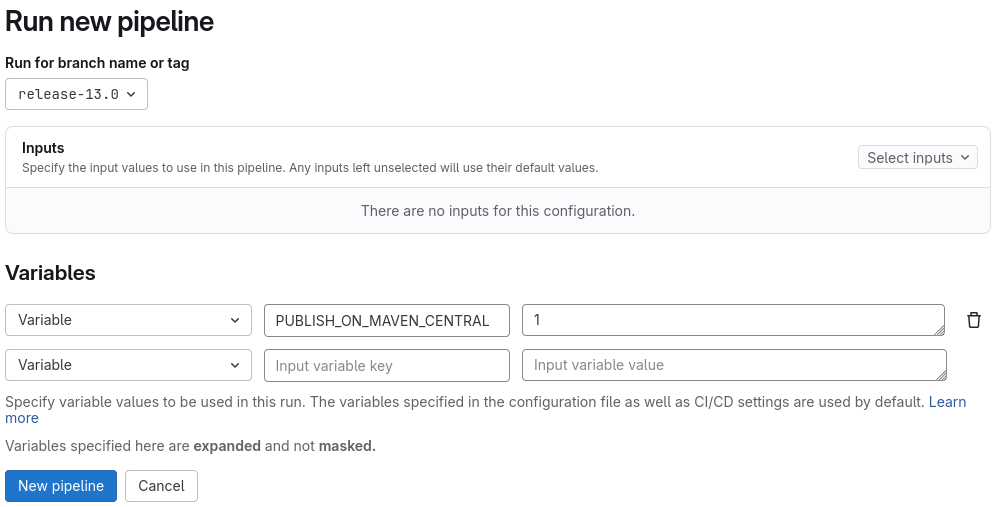The image size is (996, 507).
Task: Open the release-13.0 branch selector
Action: [77, 94]
